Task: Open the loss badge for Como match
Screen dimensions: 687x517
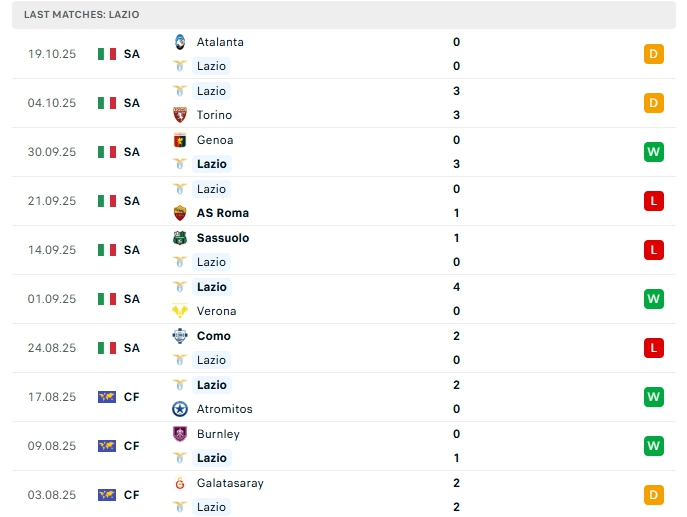Action: click(654, 348)
